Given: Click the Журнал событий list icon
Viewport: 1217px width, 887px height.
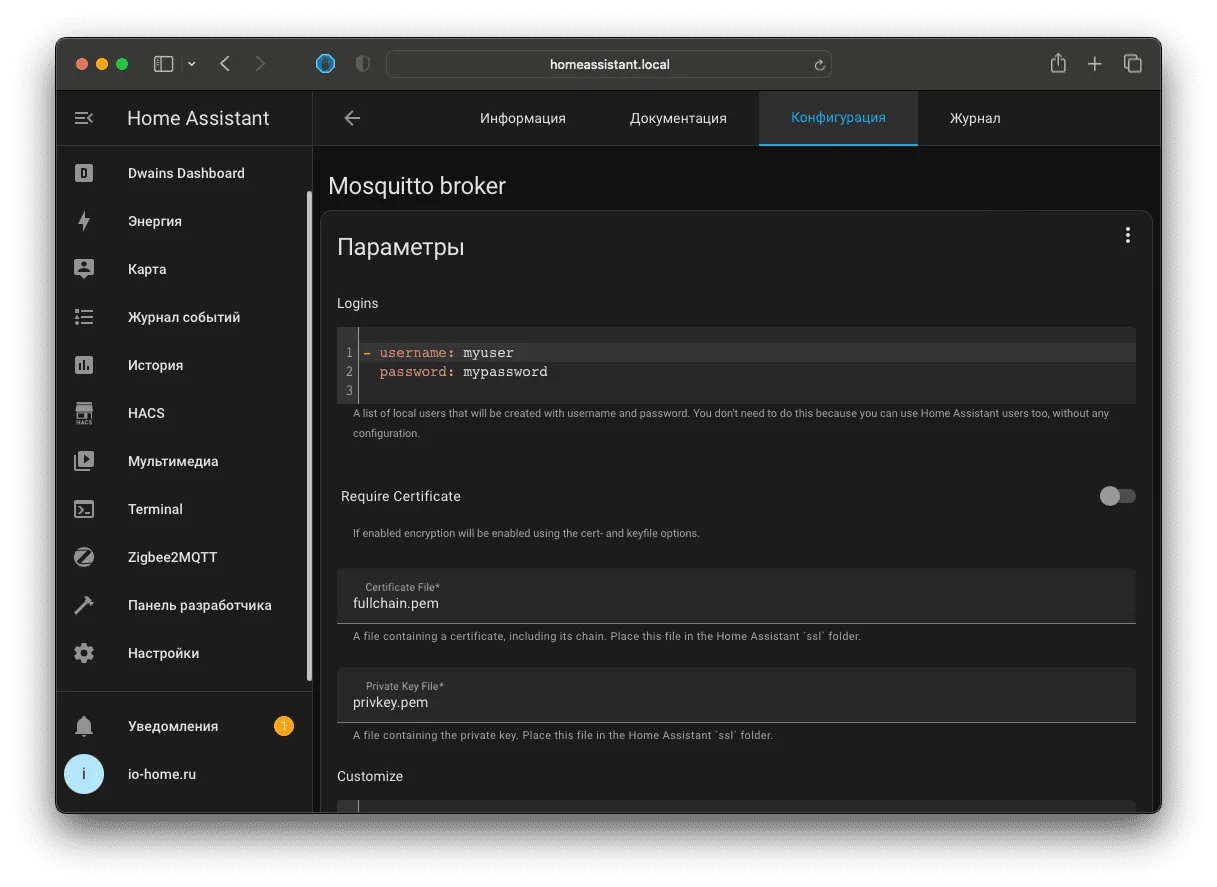Looking at the screenshot, I should 84,317.
